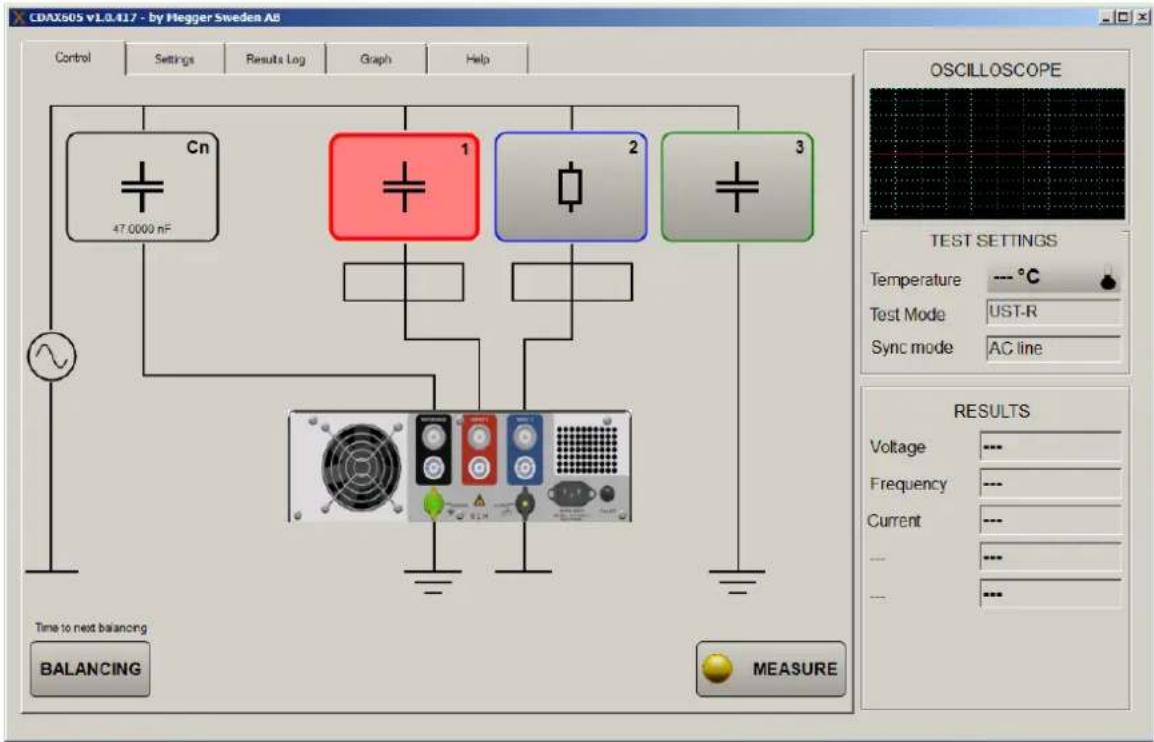
Task: Switch to the Graph tab
Action: [x=375, y=59]
